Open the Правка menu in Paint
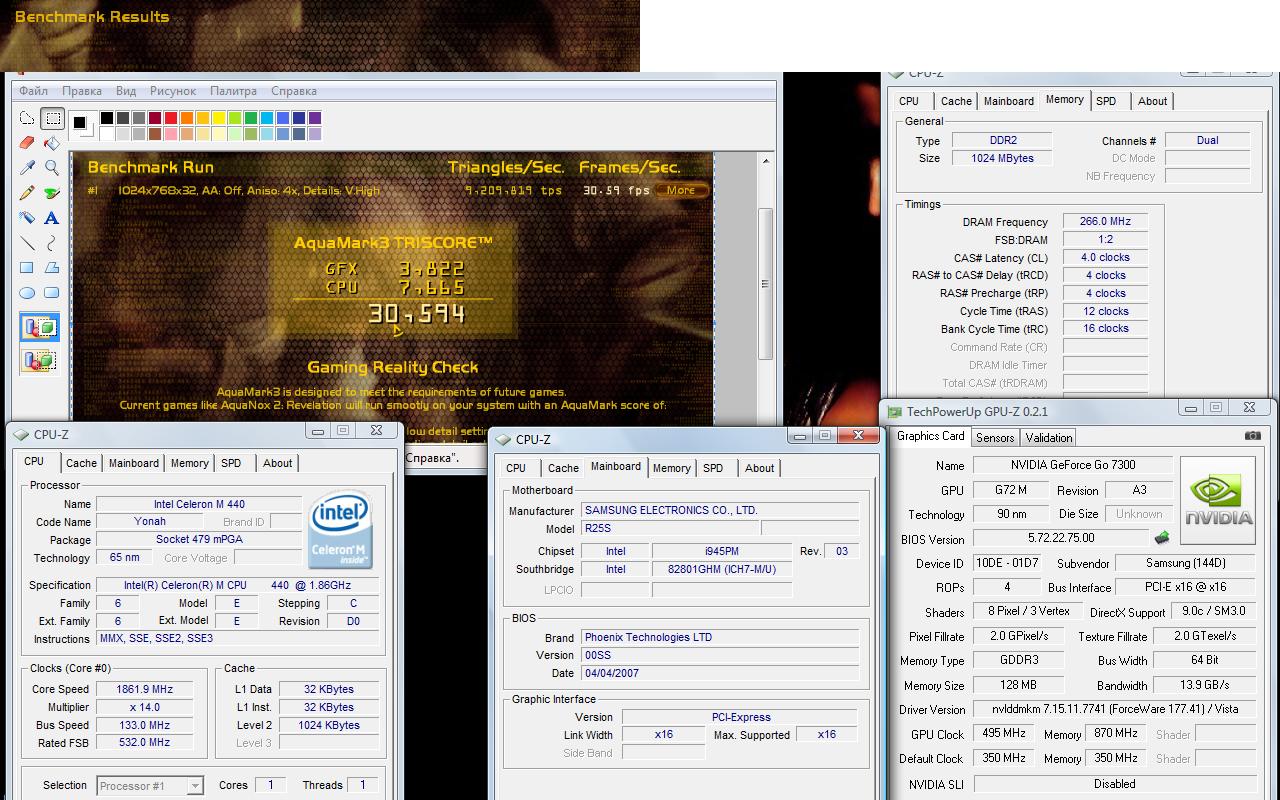 click(81, 91)
